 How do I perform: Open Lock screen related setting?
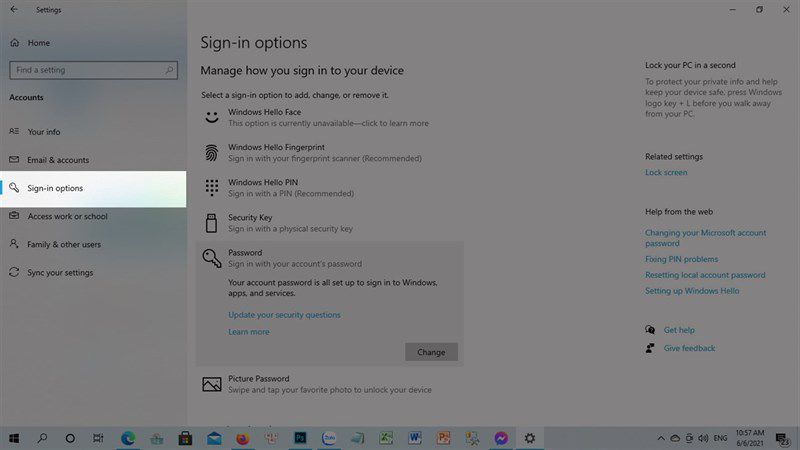(666, 172)
